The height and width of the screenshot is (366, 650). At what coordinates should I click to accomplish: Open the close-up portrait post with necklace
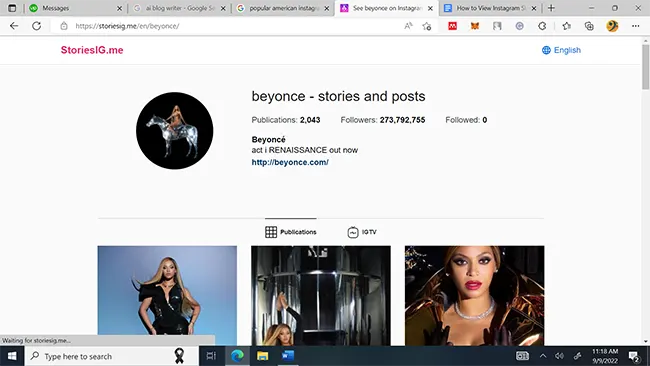coord(474,296)
